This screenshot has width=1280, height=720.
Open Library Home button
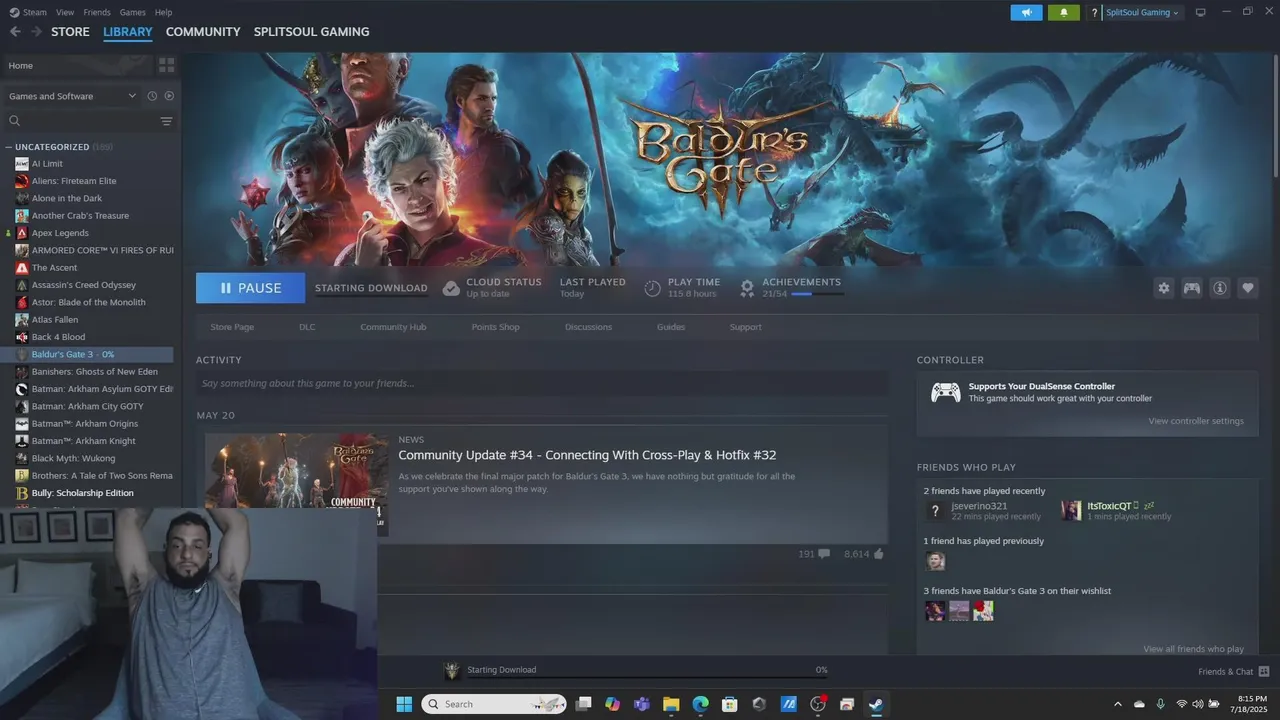click(x=76, y=65)
